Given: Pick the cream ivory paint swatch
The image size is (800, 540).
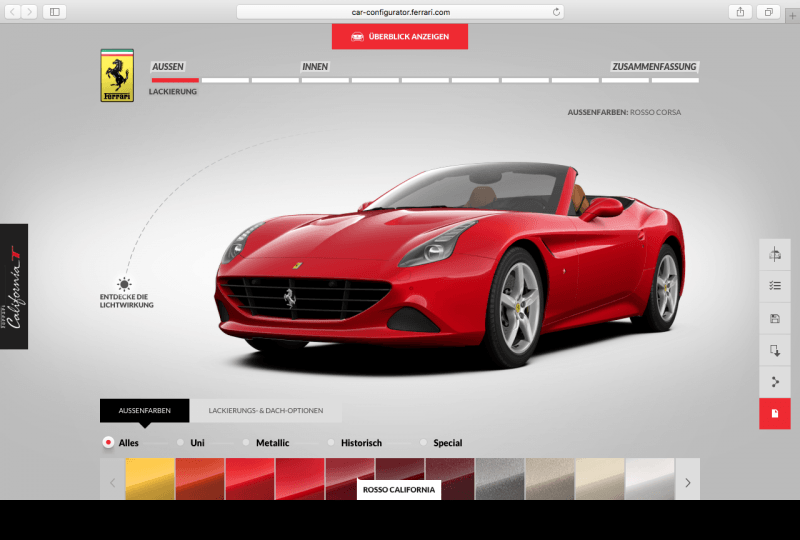Looking at the screenshot, I should click(600, 479).
